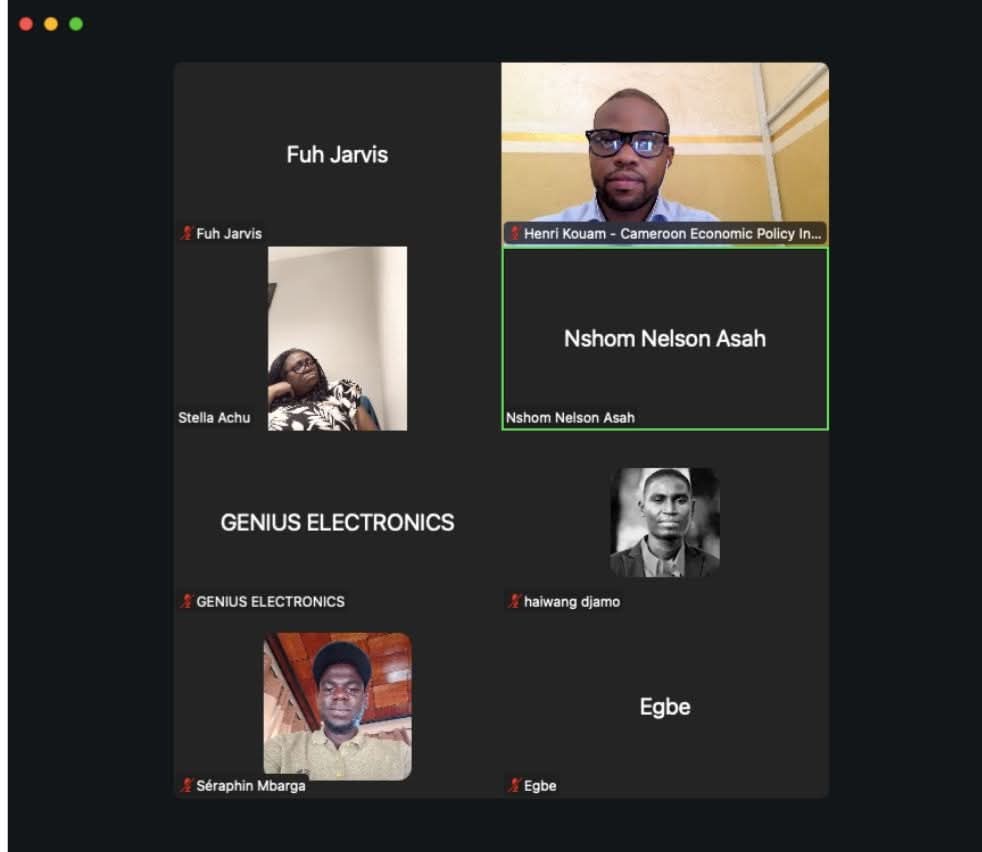Select the active speaker Nshom Nelson Asah tile
This screenshot has height=852, width=982.
665,338
